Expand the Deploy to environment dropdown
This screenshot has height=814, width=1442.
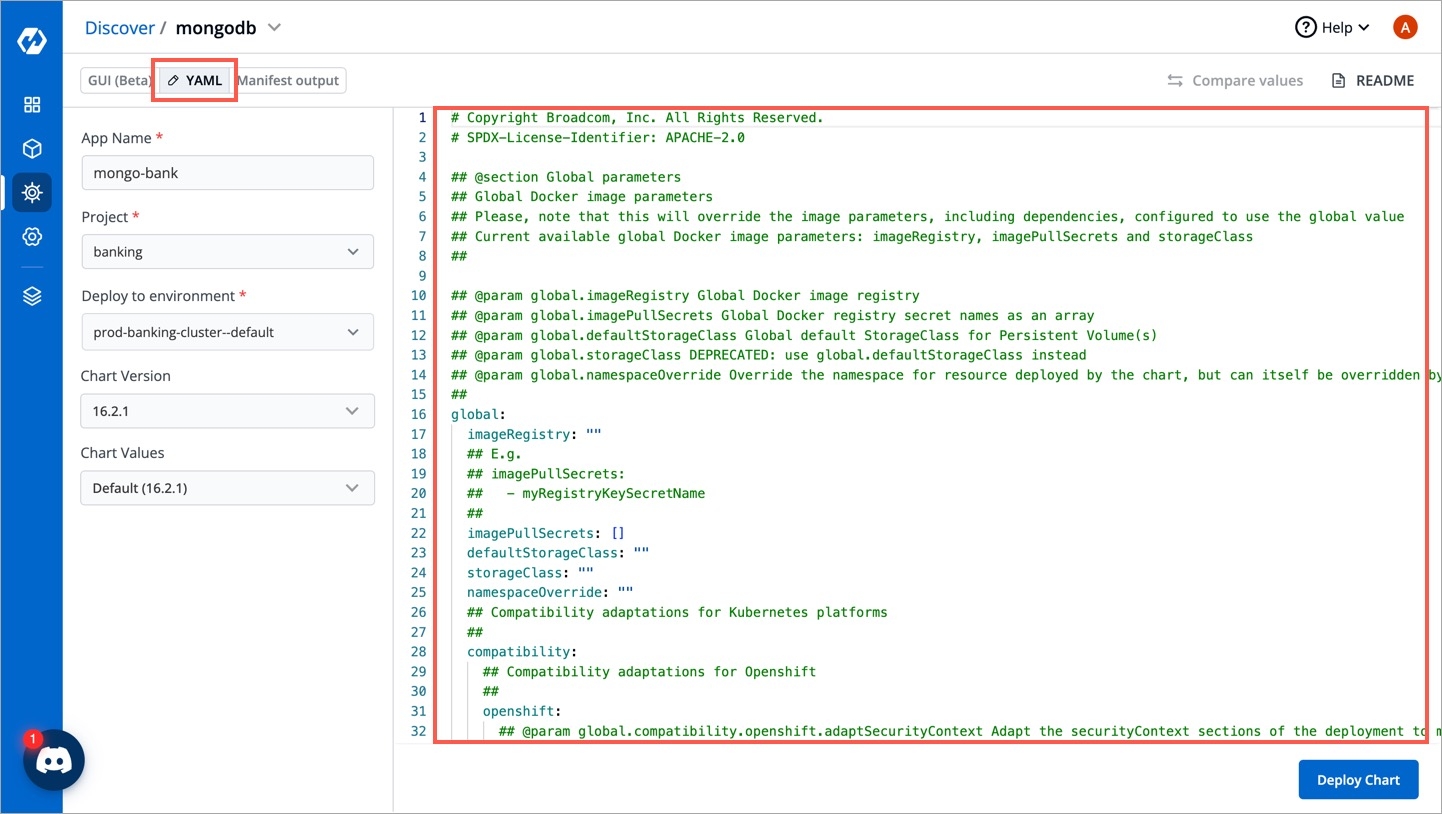pyautogui.click(x=227, y=331)
